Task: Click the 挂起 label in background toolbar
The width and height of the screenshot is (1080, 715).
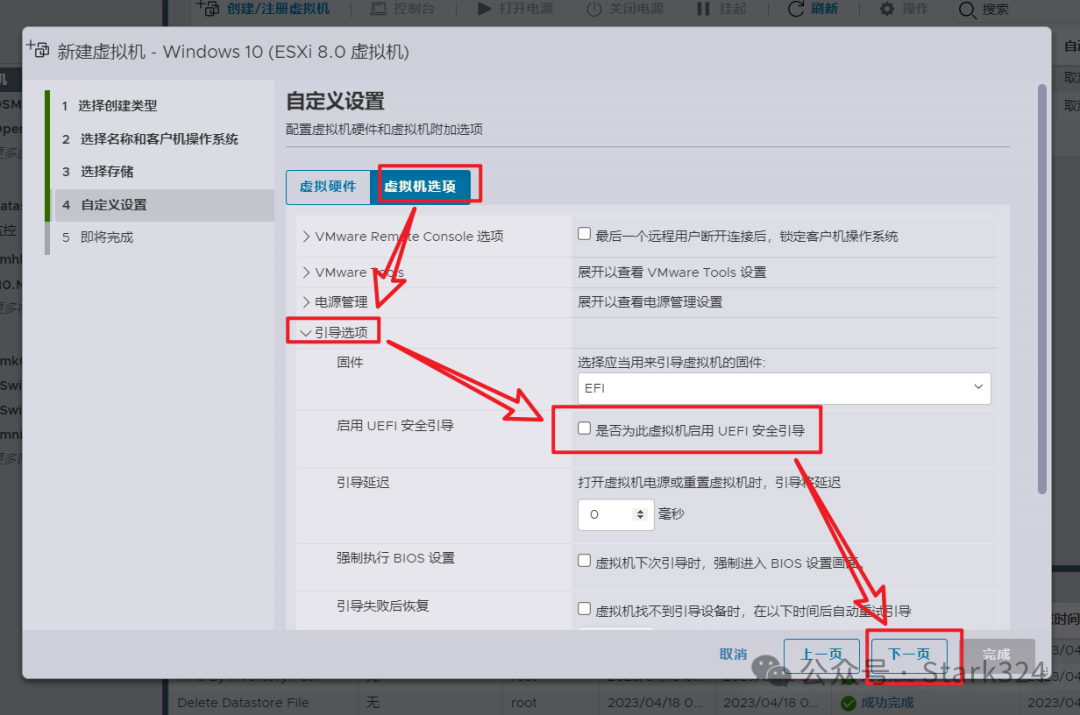Action: pyautogui.click(x=733, y=9)
